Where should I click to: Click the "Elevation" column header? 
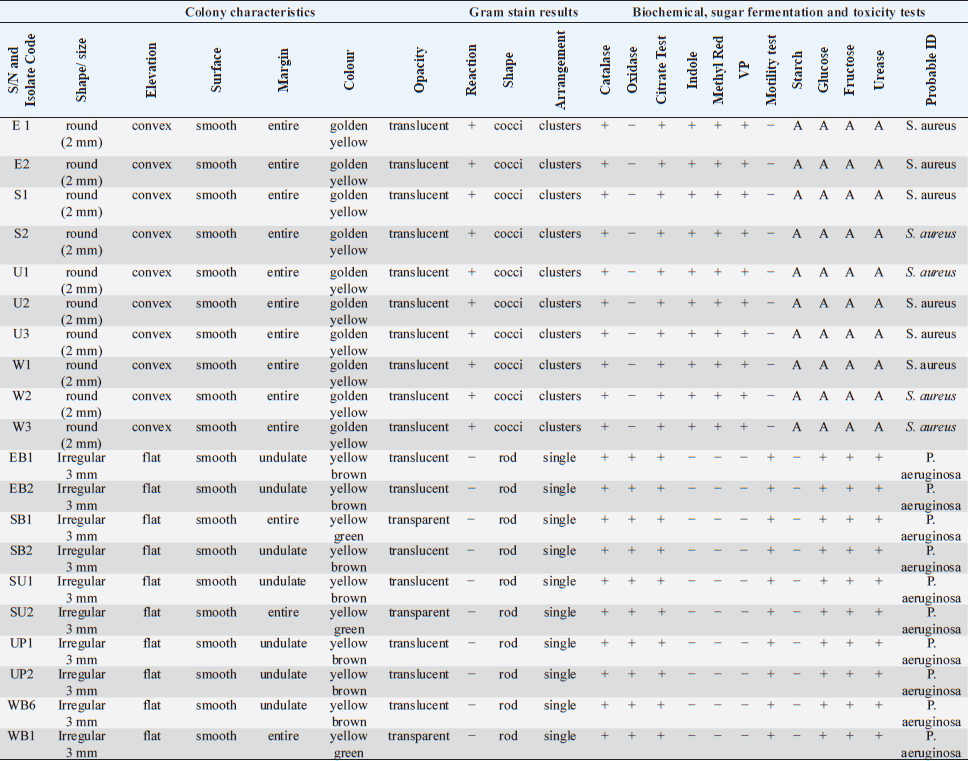click(151, 70)
